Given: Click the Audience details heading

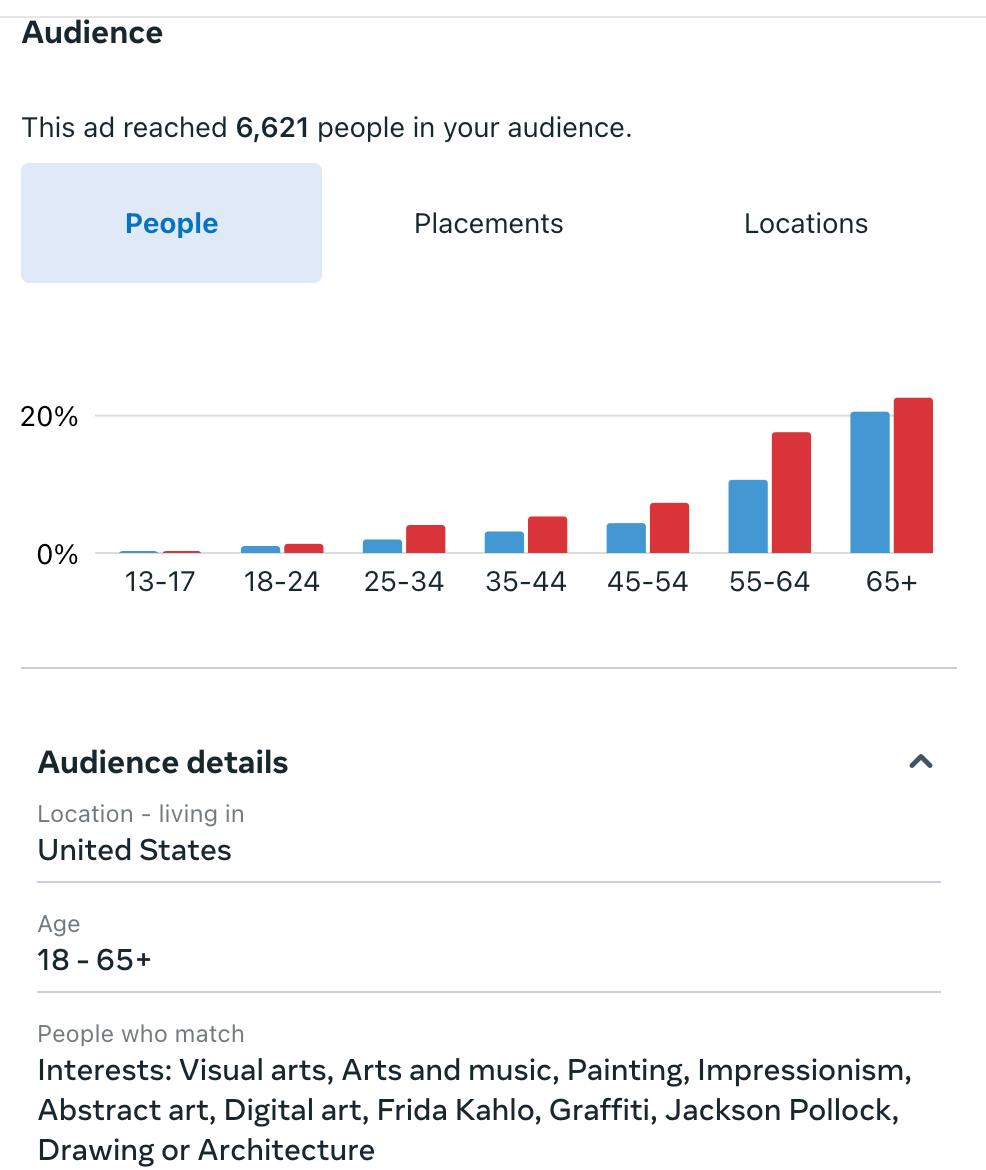Looking at the screenshot, I should tap(163, 762).
